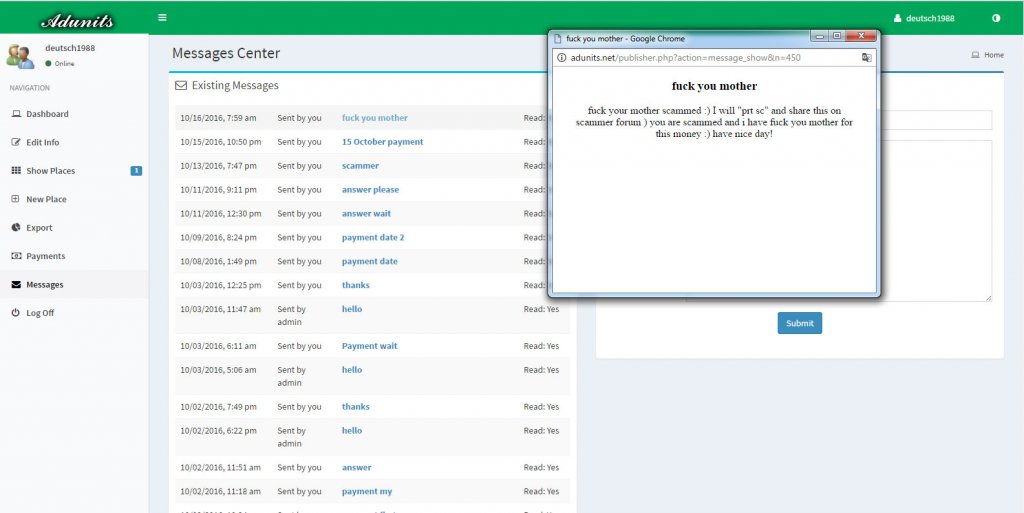Click the Adunits logo
This screenshot has height=513, width=1024.
pos(76,20)
